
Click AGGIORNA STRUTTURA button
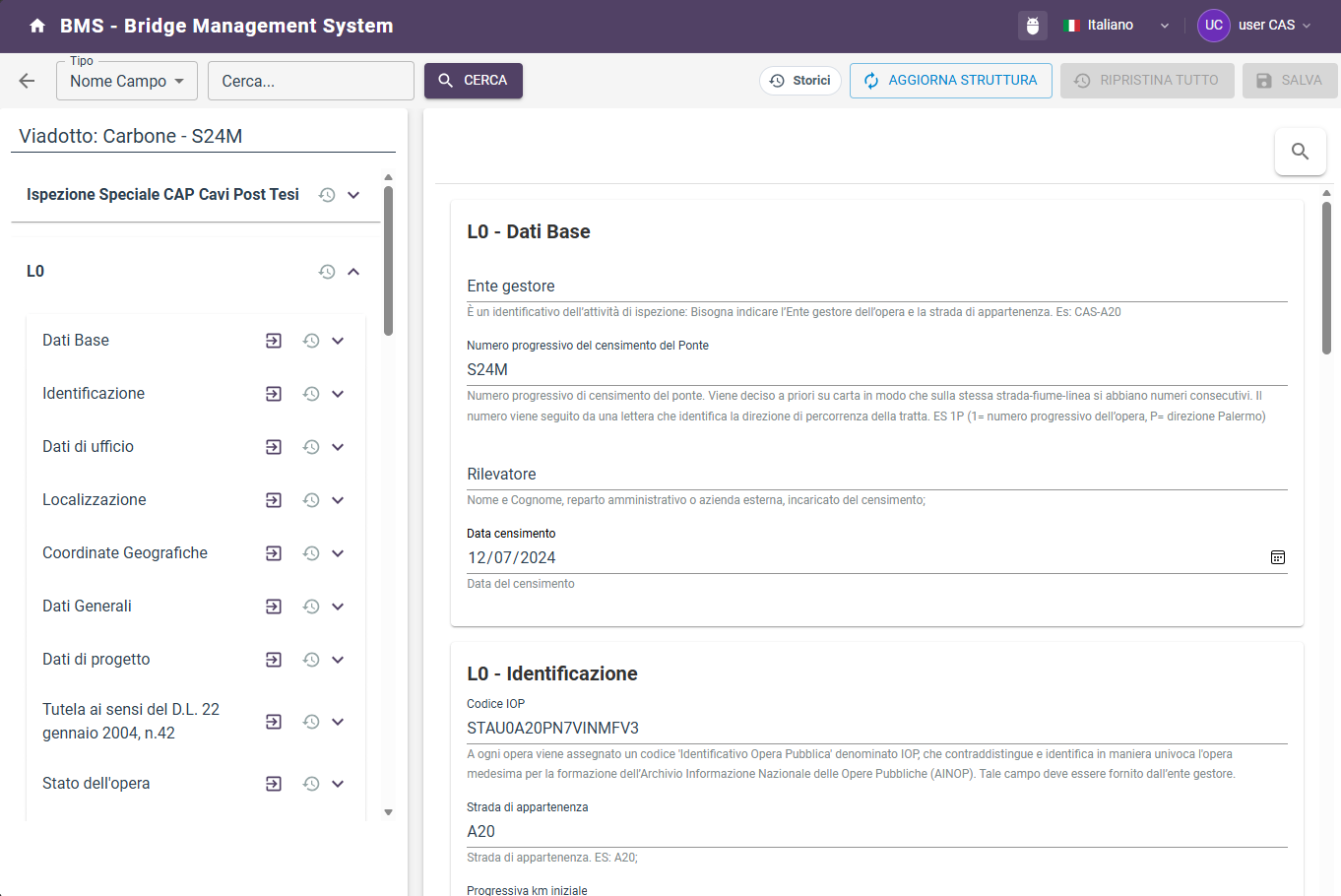pyautogui.click(x=950, y=81)
